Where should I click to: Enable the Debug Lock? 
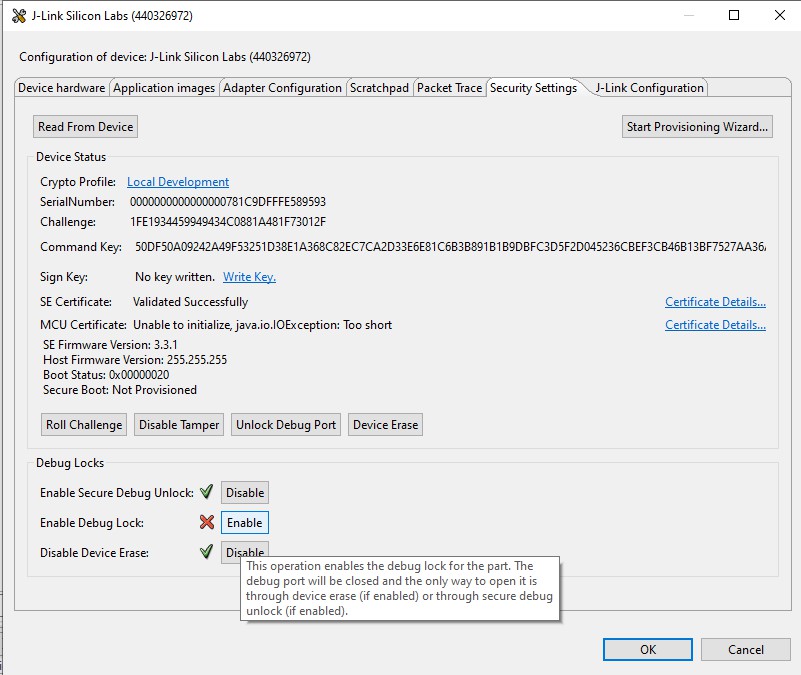(x=245, y=522)
